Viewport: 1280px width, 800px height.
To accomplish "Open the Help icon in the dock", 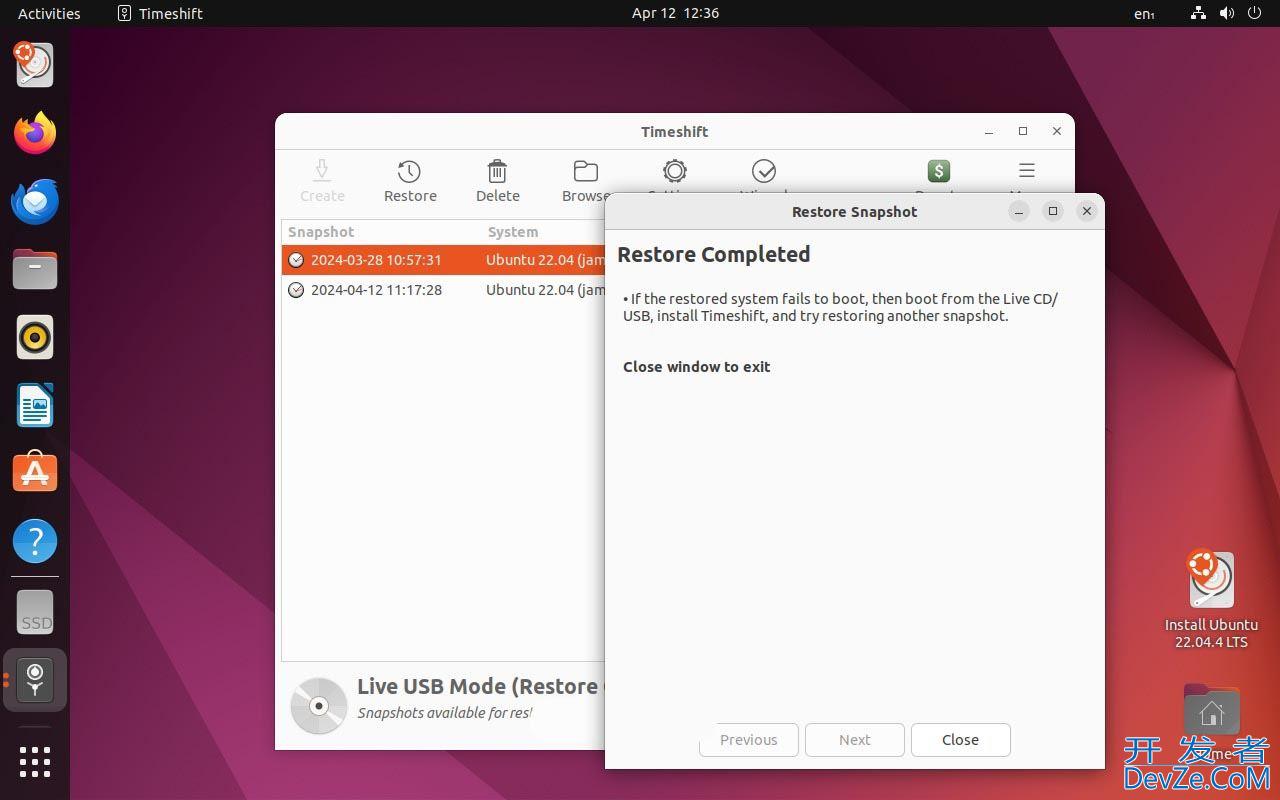I will click(x=35, y=541).
